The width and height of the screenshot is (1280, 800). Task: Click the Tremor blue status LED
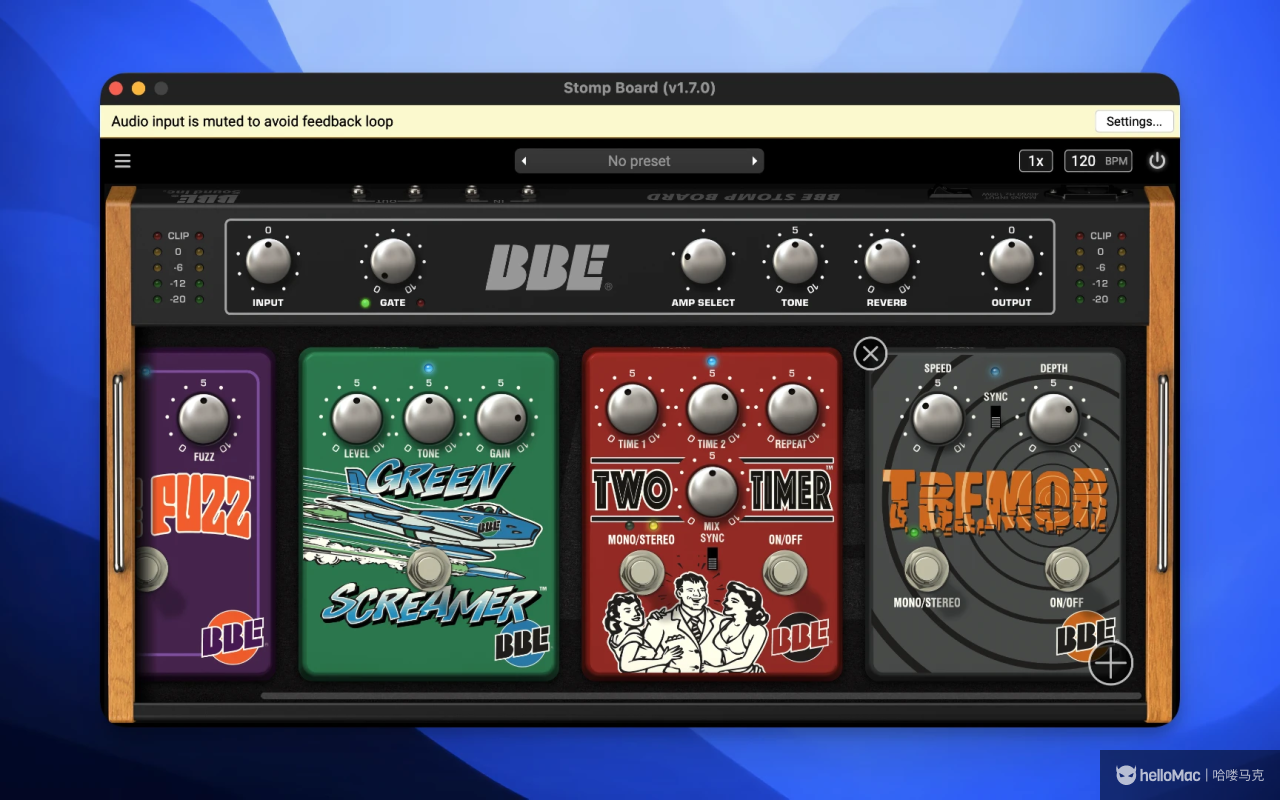[x=995, y=372]
